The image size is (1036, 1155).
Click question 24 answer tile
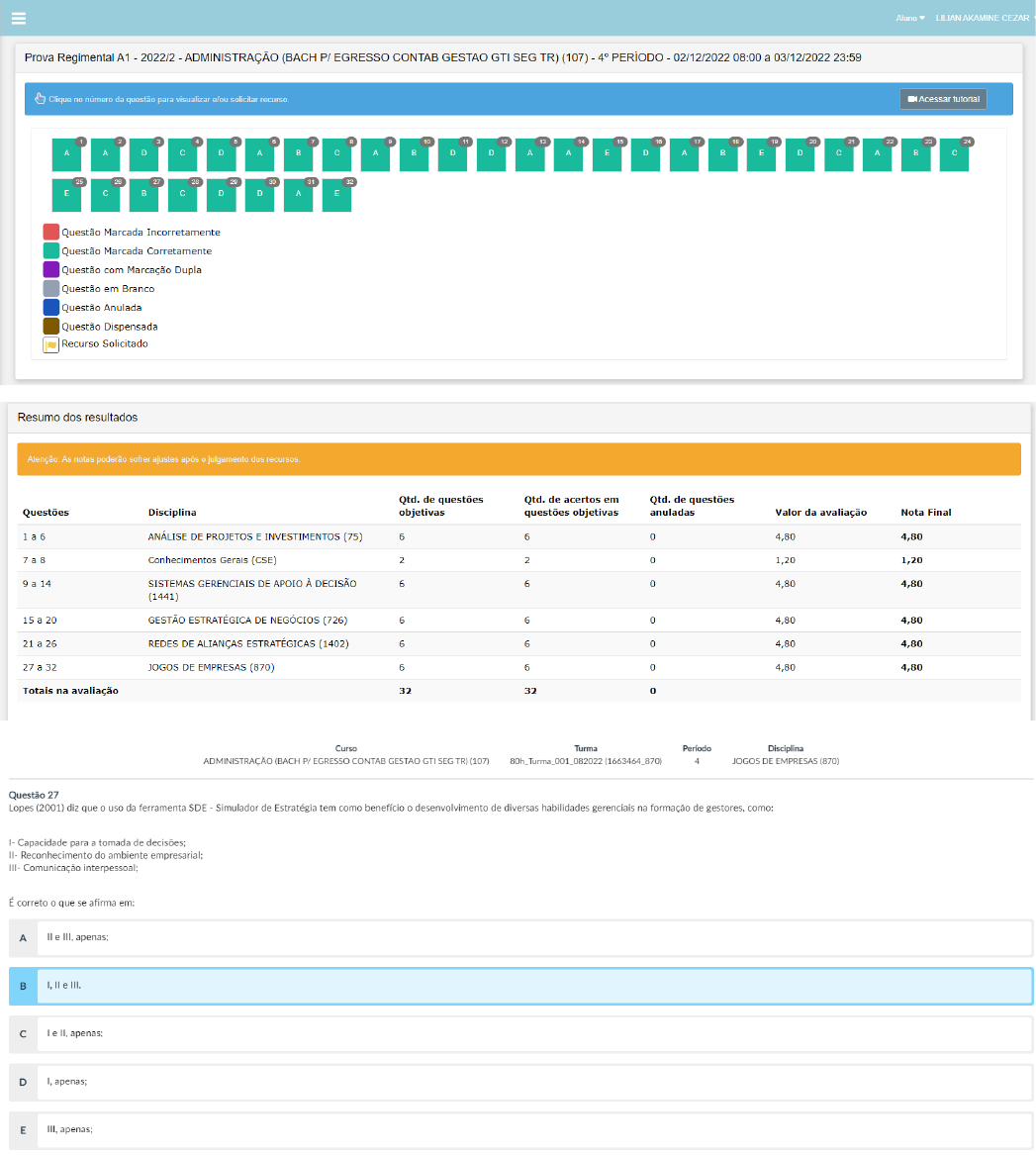[954, 154]
